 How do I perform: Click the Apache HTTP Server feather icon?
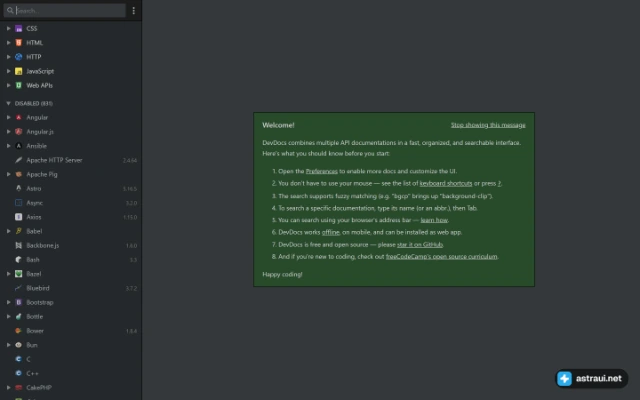coord(18,160)
